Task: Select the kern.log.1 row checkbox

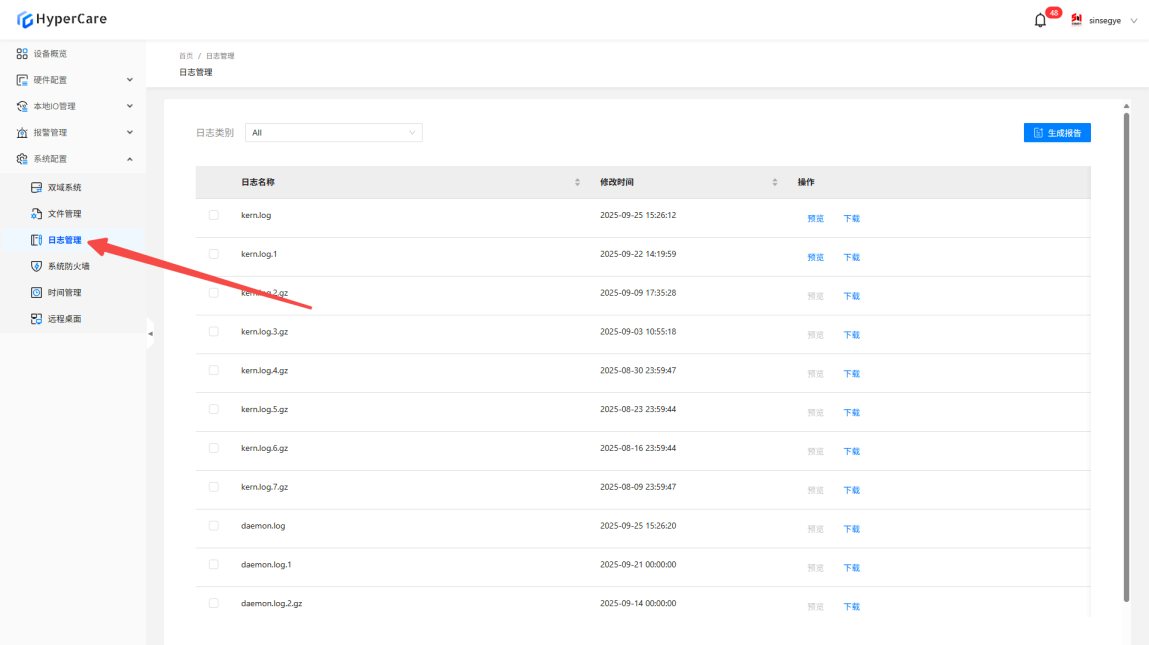Action: point(213,254)
